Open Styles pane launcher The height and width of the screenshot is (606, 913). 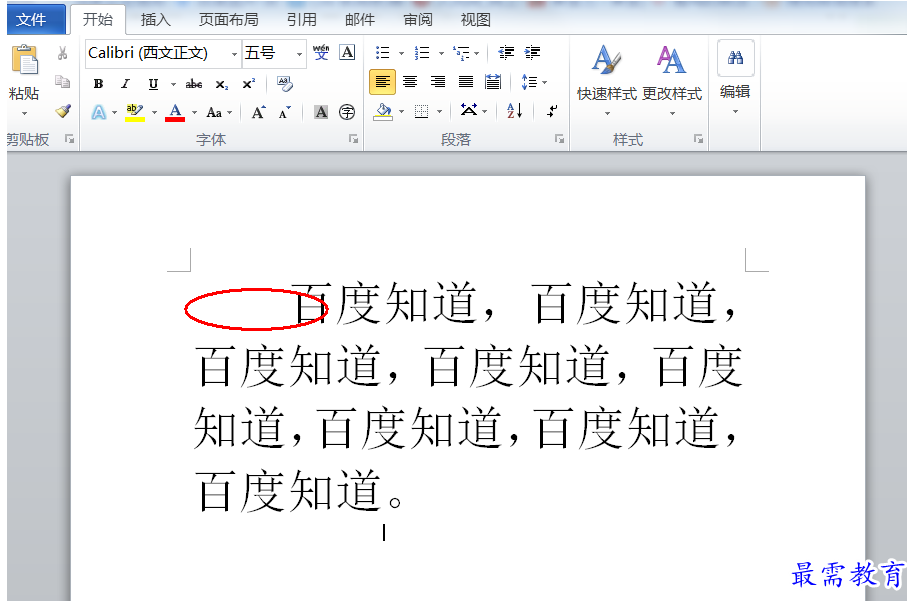point(698,139)
